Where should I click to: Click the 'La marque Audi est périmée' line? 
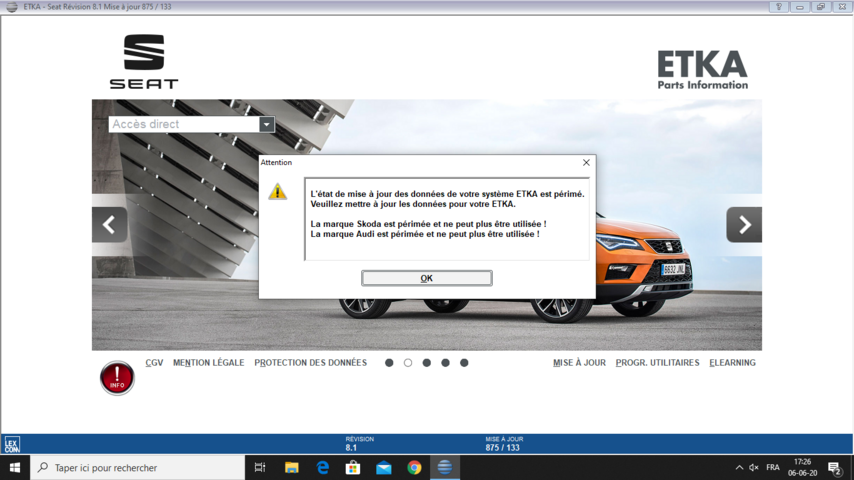point(425,234)
